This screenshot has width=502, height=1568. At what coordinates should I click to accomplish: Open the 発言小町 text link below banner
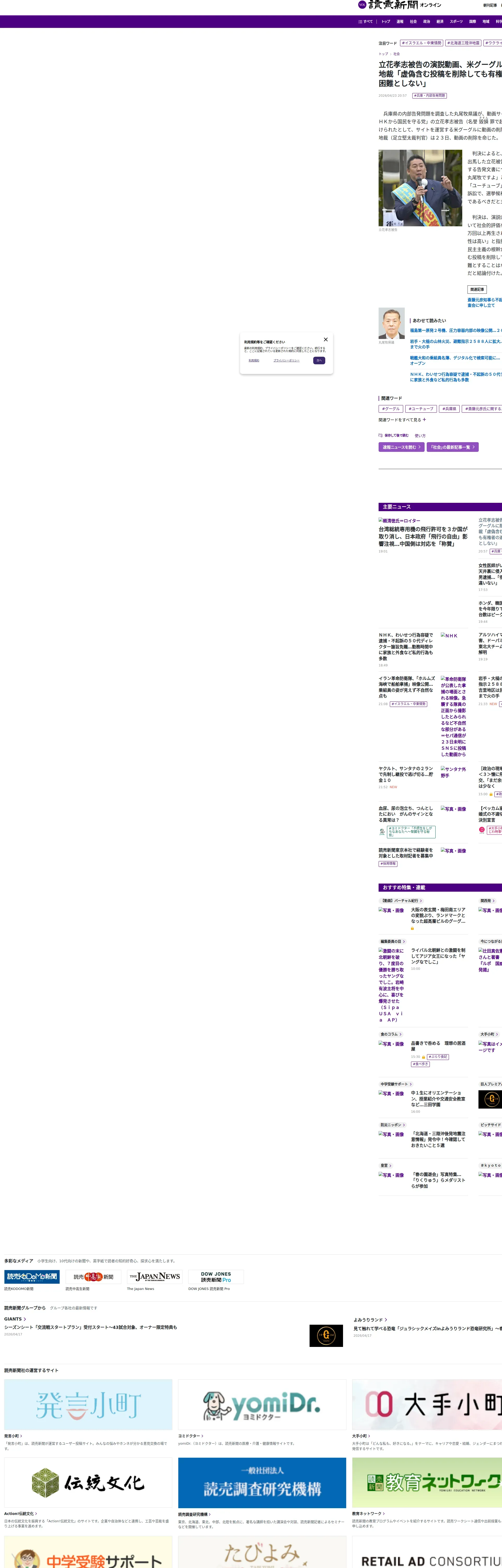(x=13, y=1436)
